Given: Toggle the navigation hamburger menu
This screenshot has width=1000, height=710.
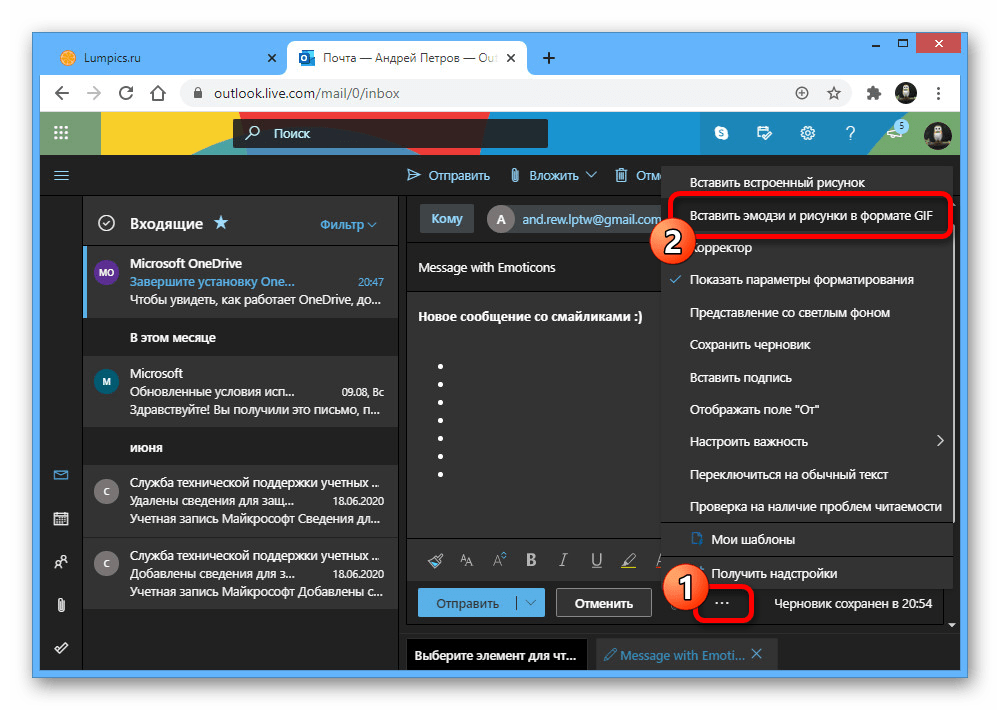Looking at the screenshot, I should tap(61, 175).
